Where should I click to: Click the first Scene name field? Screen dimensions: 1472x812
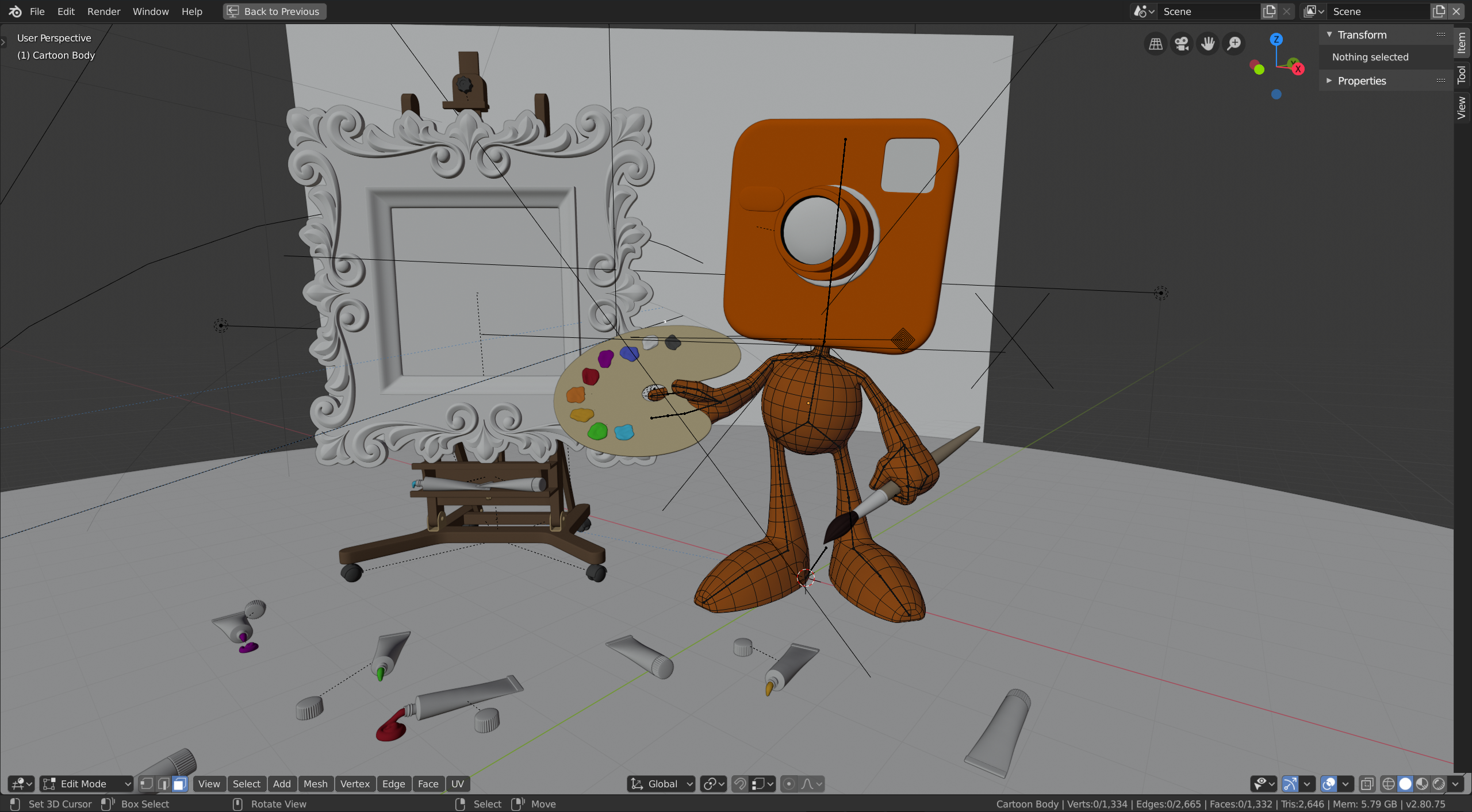click(1208, 11)
